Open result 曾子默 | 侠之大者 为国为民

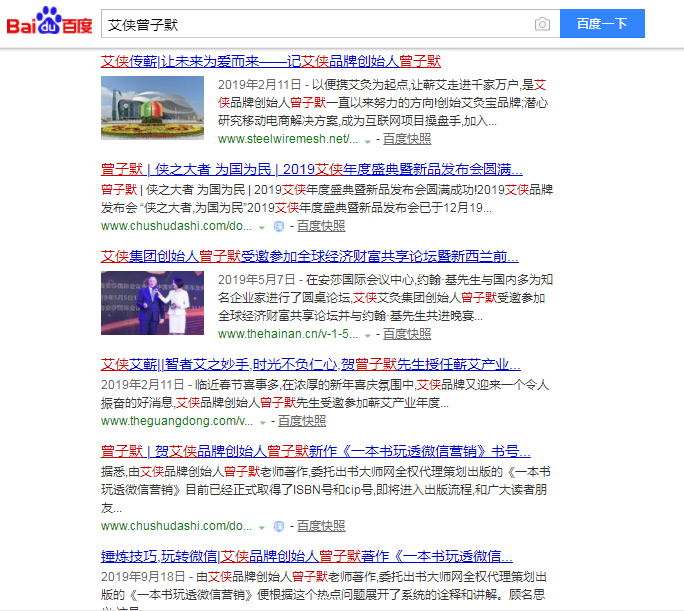pyautogui.click(x=311, y=170)
